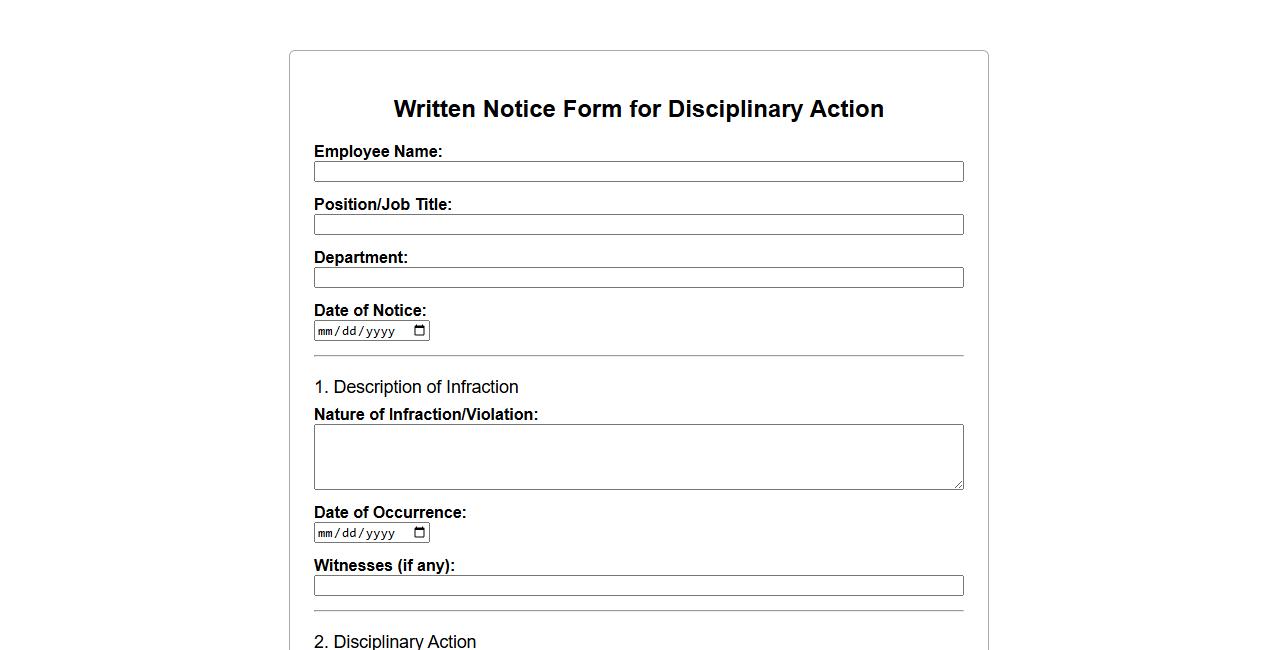This screenshot has width=1278, height=650.
Task: Click inside the Department field
Action: point(639,277)
